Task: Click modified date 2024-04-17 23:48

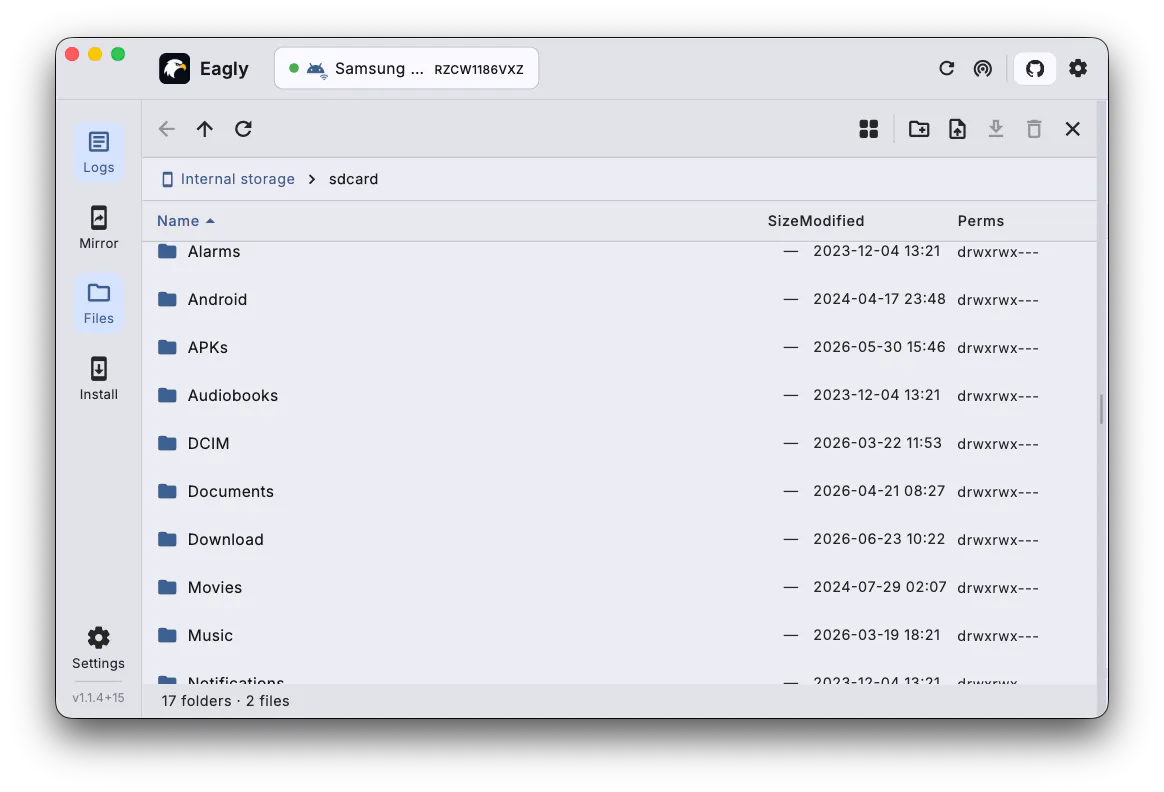Action: click(879, 298)
